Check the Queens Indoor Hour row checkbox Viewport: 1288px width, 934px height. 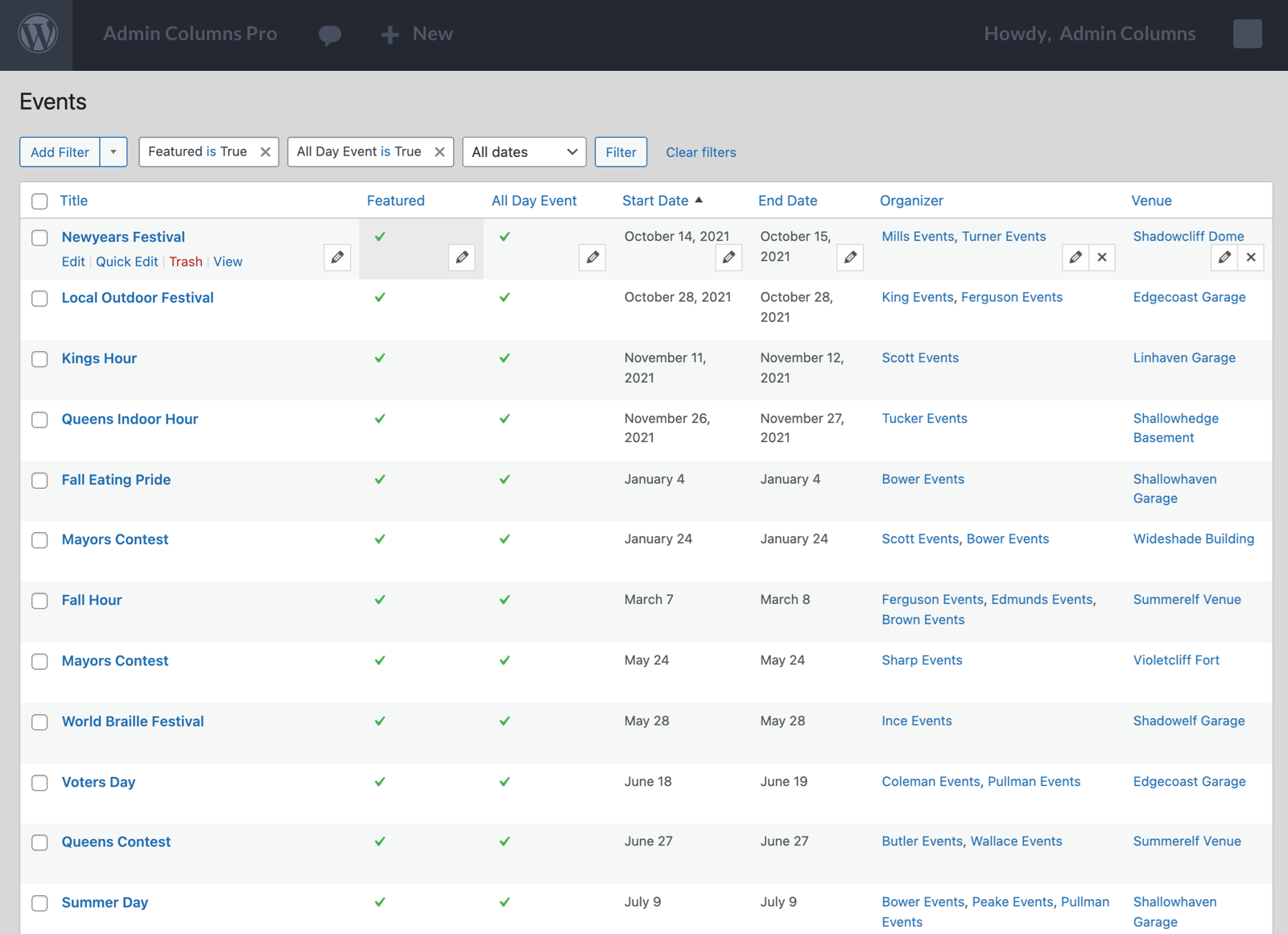(x=39, y=419)
